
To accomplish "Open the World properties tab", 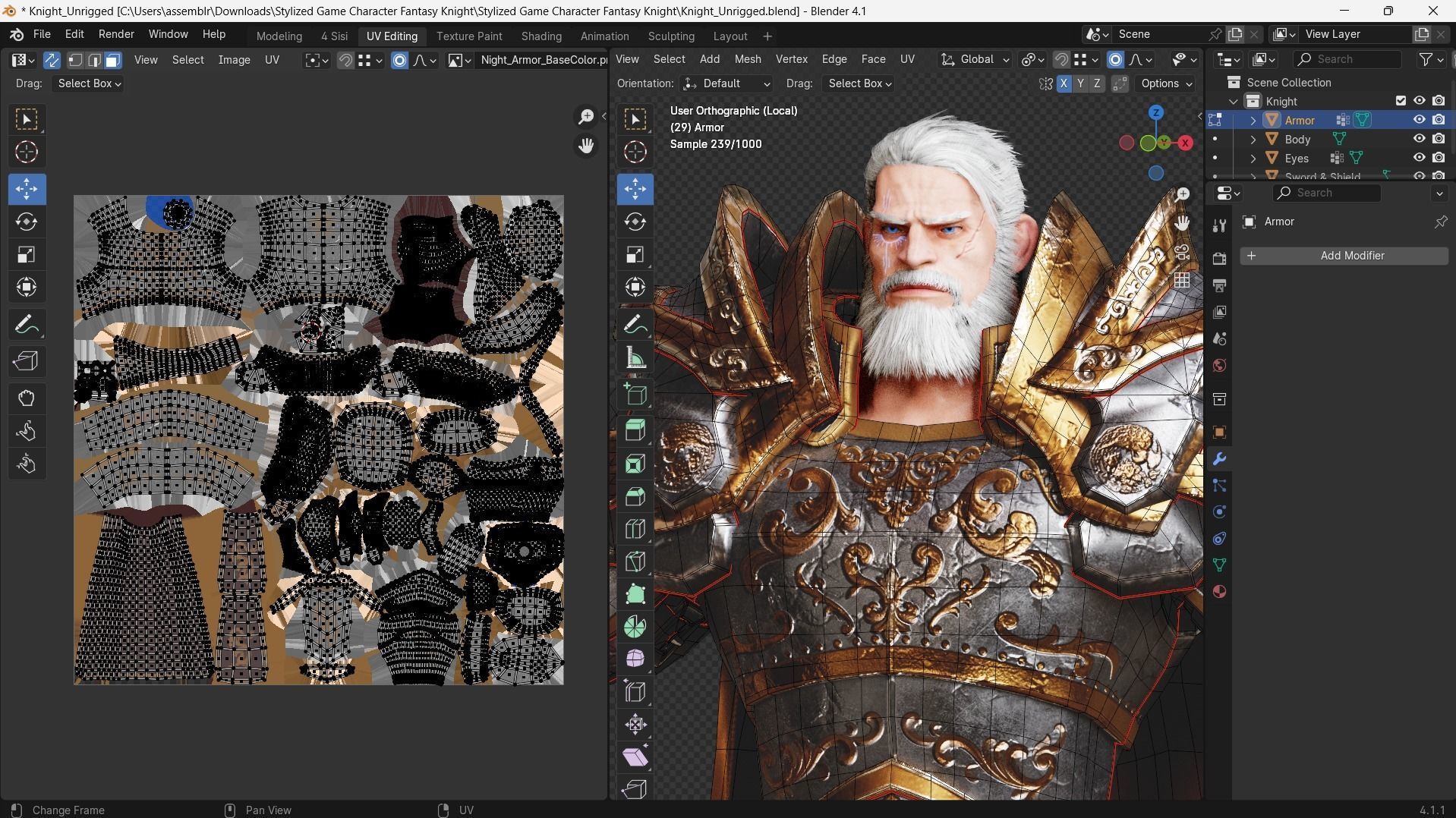I will [1219, 366].
